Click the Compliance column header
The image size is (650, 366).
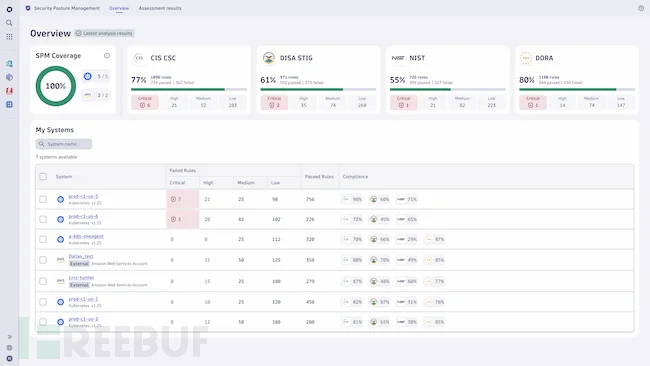pyautogui.click(x=355, y=177)
